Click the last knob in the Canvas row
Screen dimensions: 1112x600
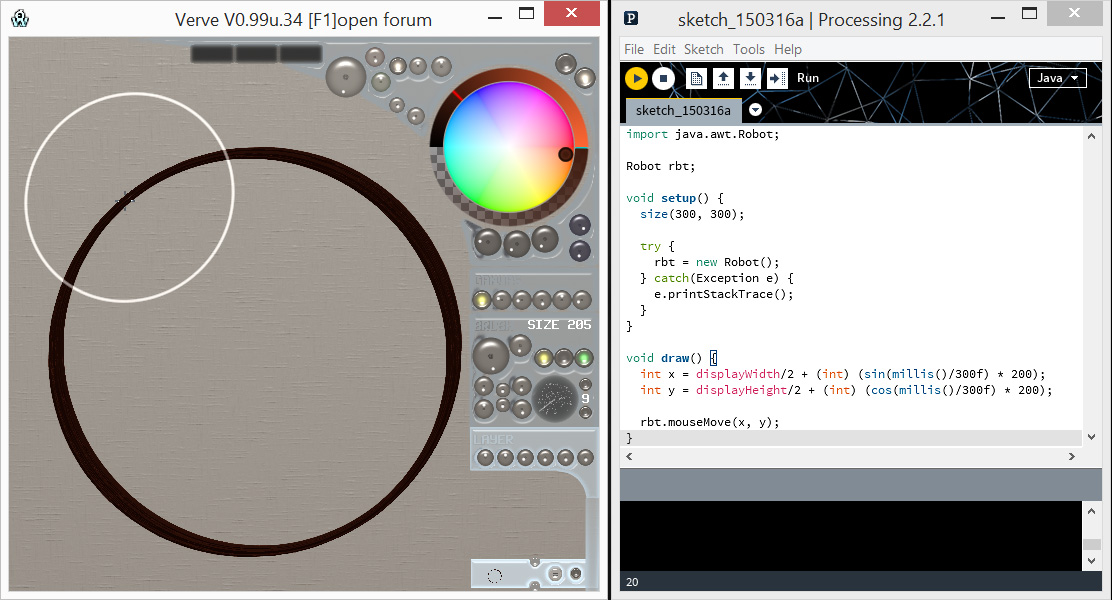pyautogui.click(x=582, y=300)
